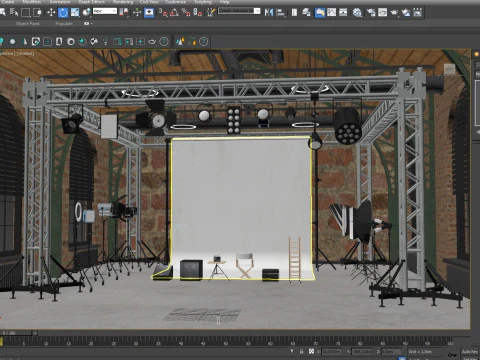Open Autodesk A360 gallery icon
Image resolution: width=480 pixels, height=360 pixels.
(417, 13)
